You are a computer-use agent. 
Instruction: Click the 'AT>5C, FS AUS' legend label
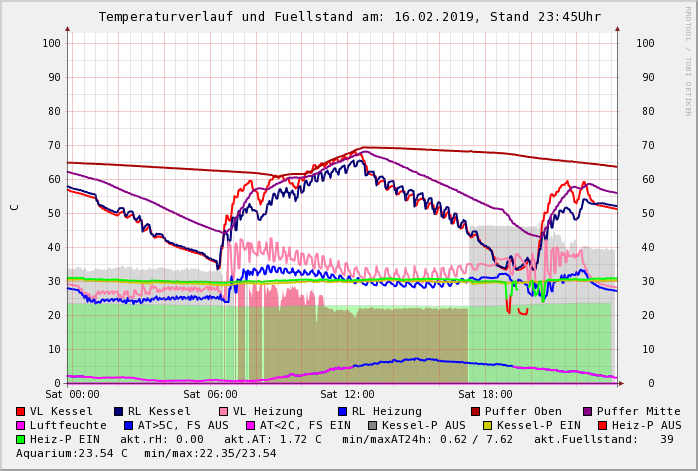click(183, 425)
